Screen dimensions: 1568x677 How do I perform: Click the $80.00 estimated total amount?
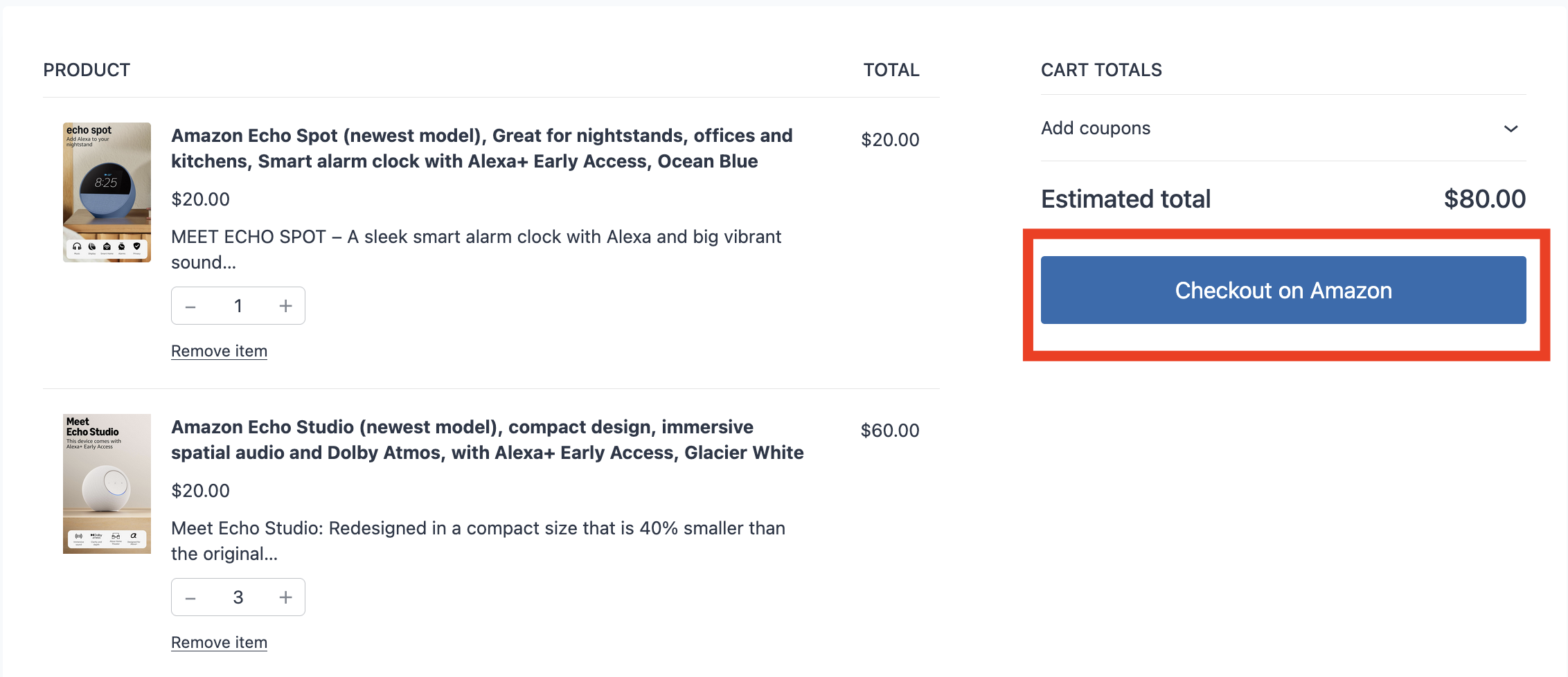point(1484,199)
